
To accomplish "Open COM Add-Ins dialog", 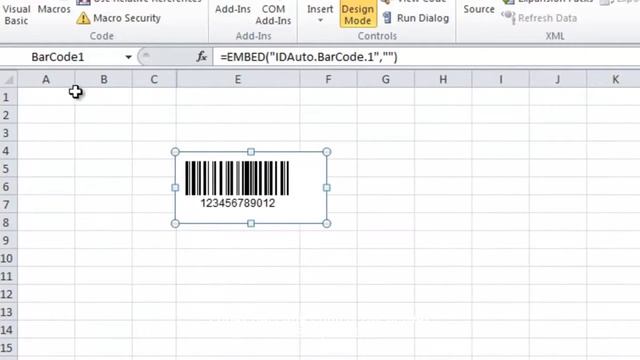I will [x=273, y=14].
